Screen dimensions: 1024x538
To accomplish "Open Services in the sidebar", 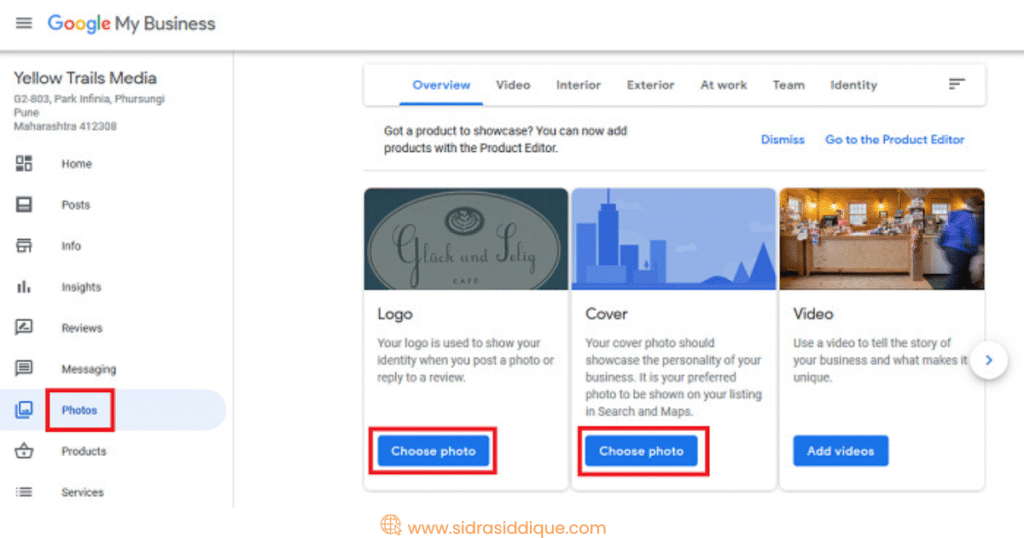I will click(82, 492).
